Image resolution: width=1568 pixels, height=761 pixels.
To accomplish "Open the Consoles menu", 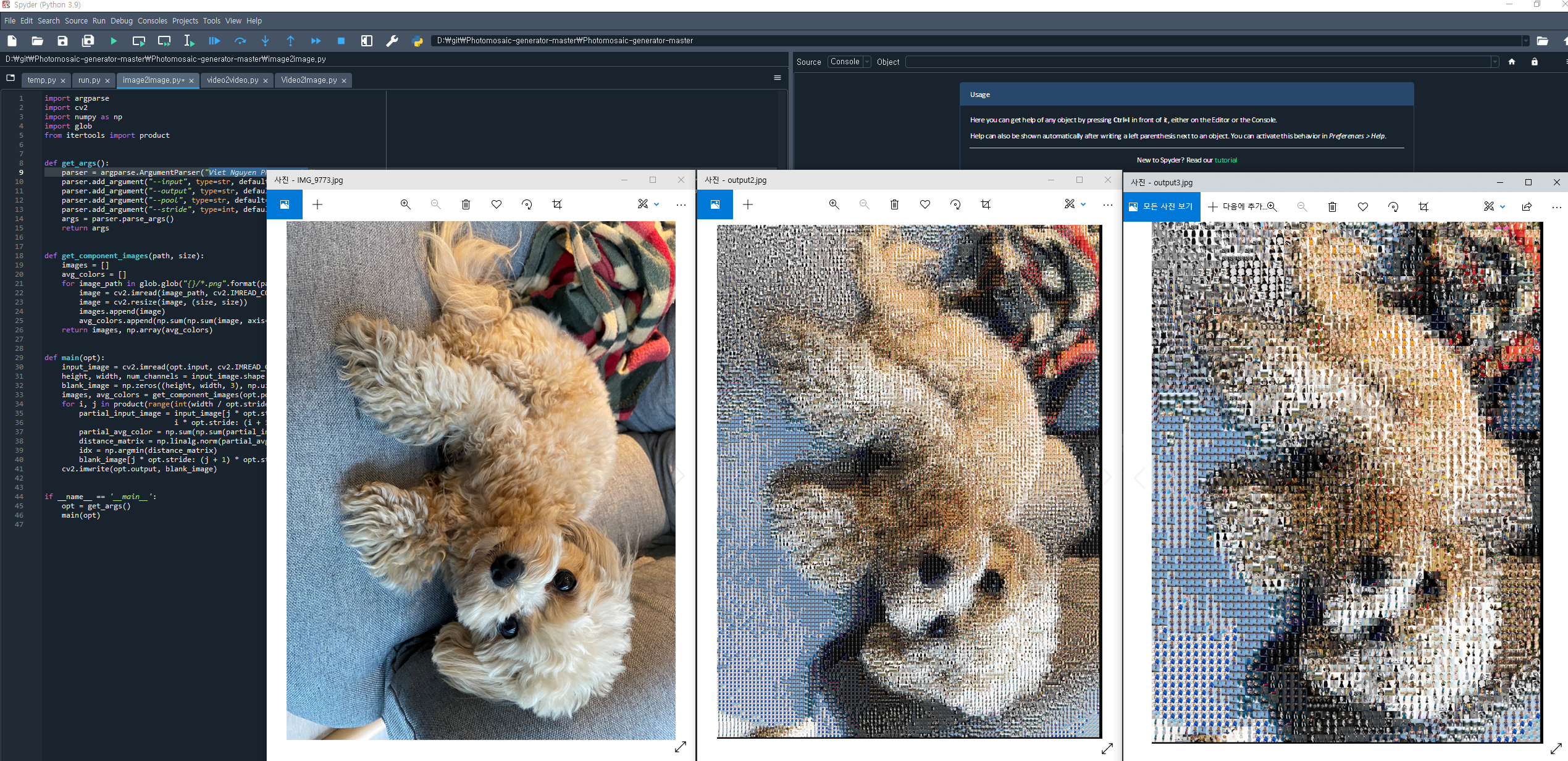I will [x=152, y=20].
